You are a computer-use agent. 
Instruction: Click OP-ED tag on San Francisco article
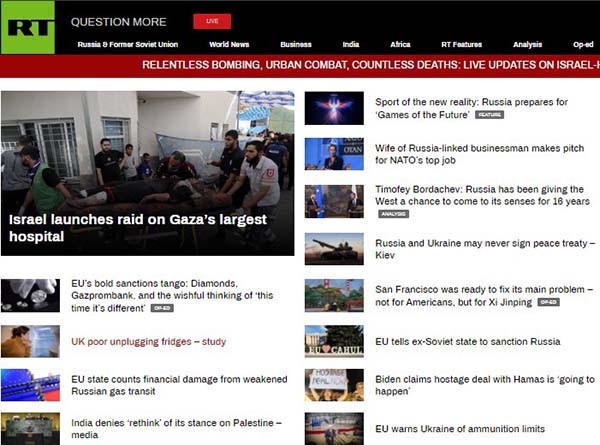click(548, 302)
